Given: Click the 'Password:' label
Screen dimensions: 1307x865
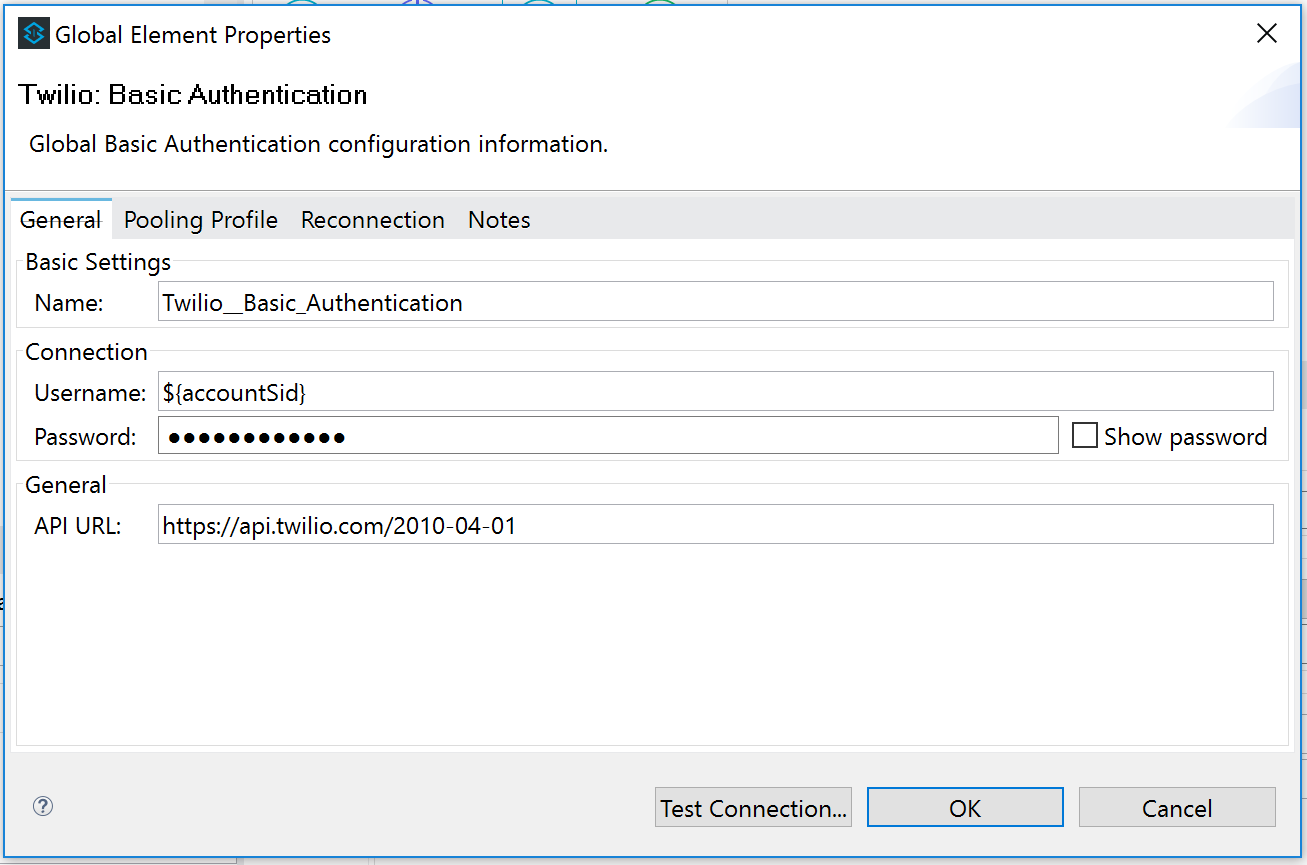Looking at the screenshot, I should point(85,437).
